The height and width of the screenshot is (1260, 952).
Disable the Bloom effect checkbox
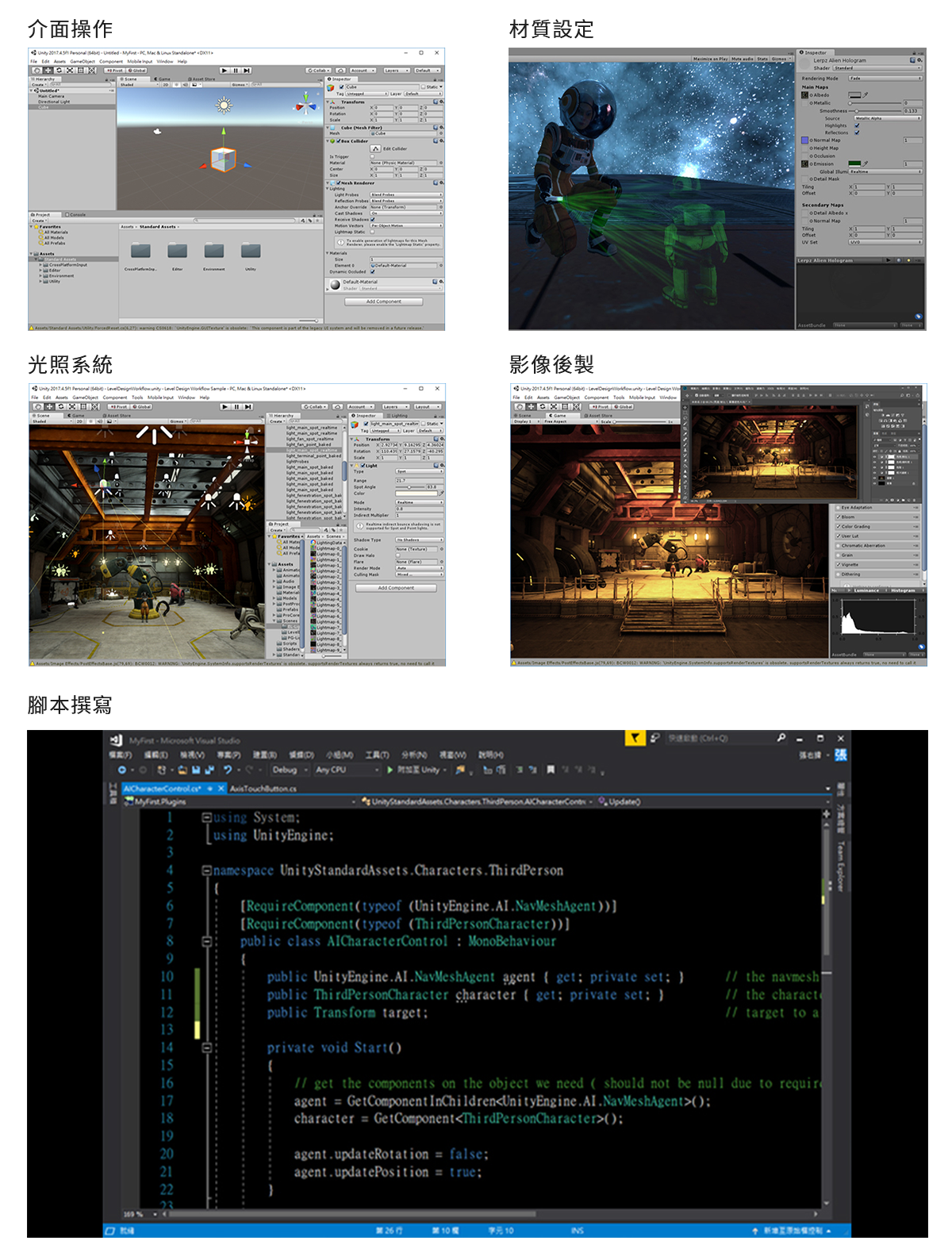839,517
